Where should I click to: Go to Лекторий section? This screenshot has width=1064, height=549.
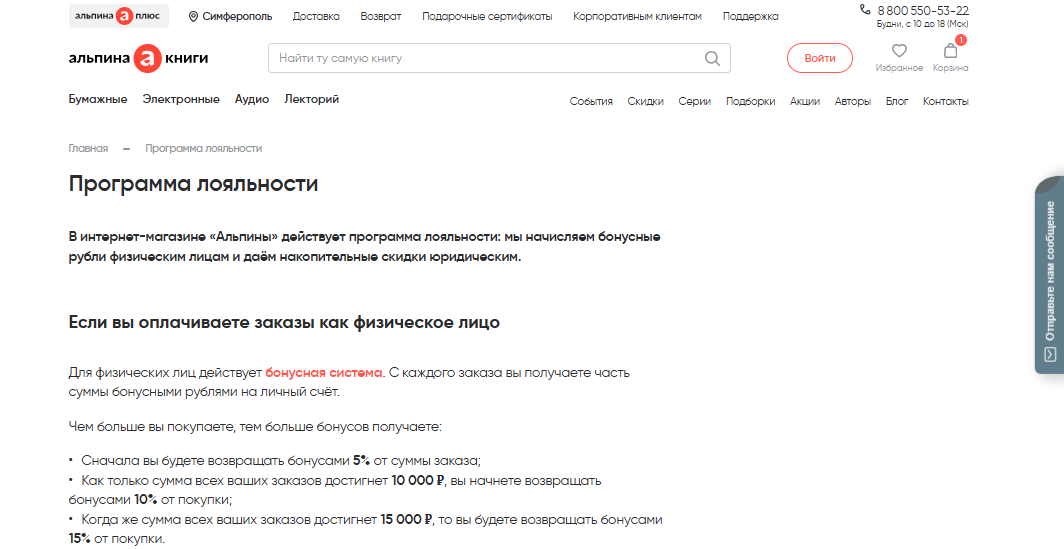[x=311, y=99]
